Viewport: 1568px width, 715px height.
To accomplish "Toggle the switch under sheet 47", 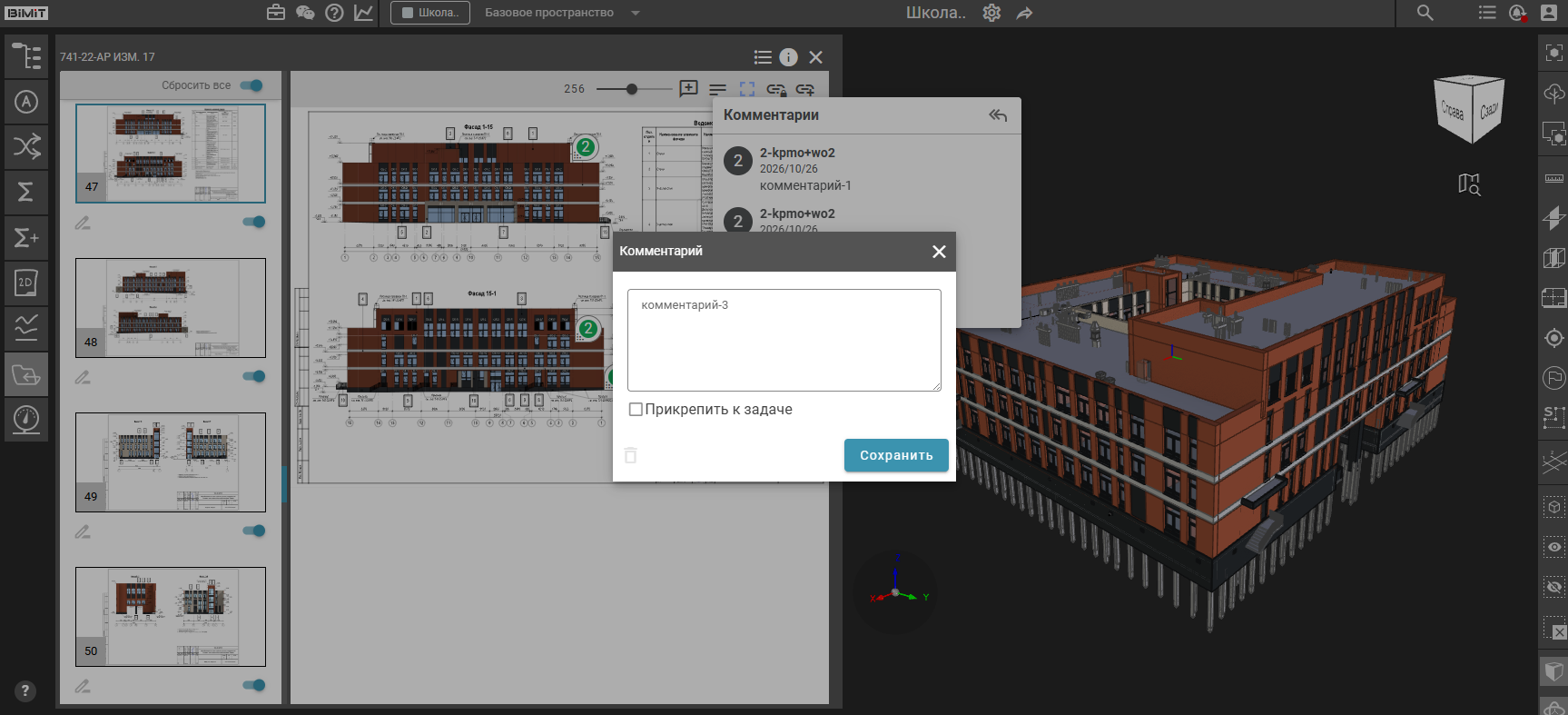I will coord(254,222).
